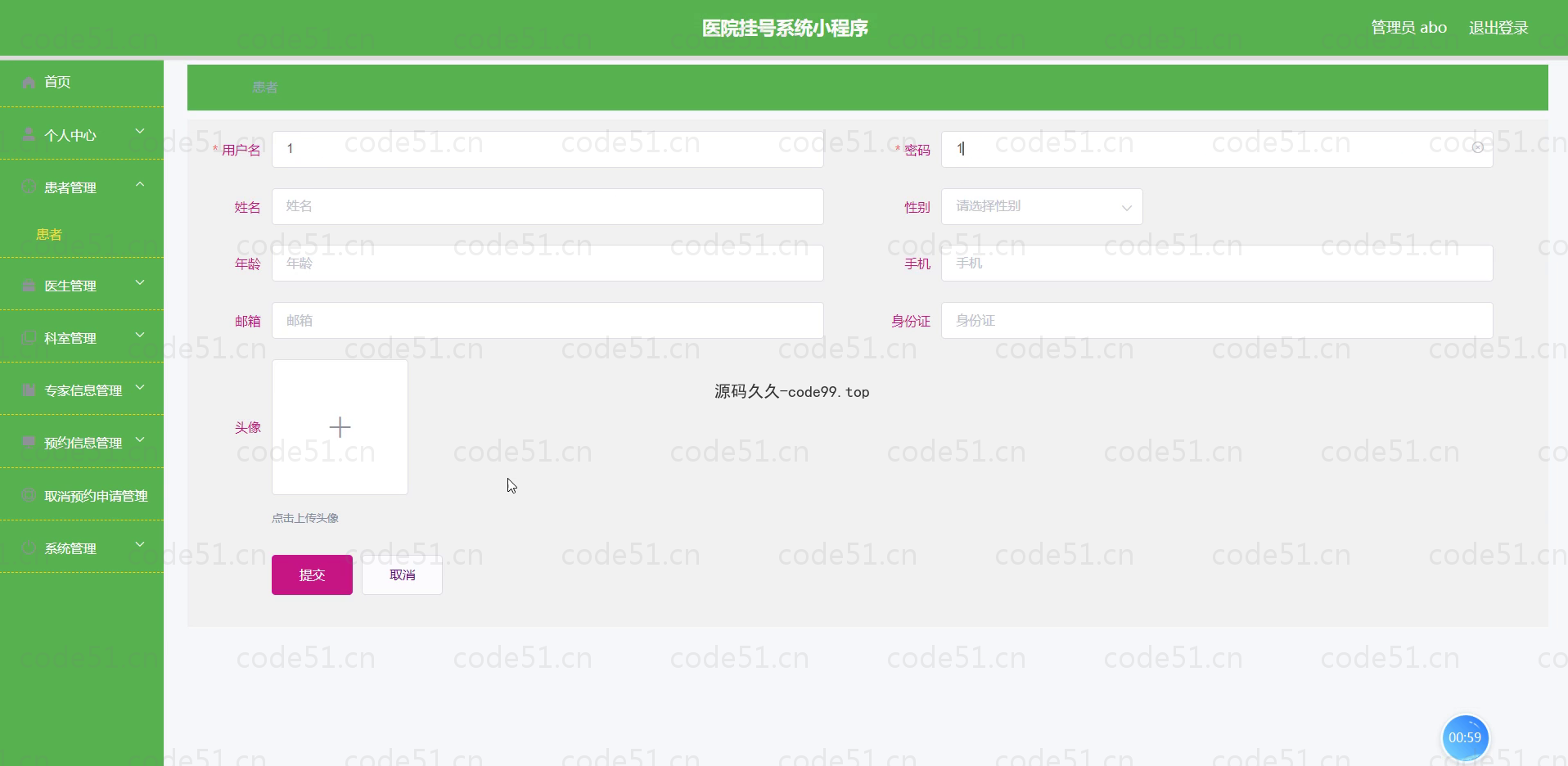Click the icon beside 取消预约申请管理

[29, 495]
